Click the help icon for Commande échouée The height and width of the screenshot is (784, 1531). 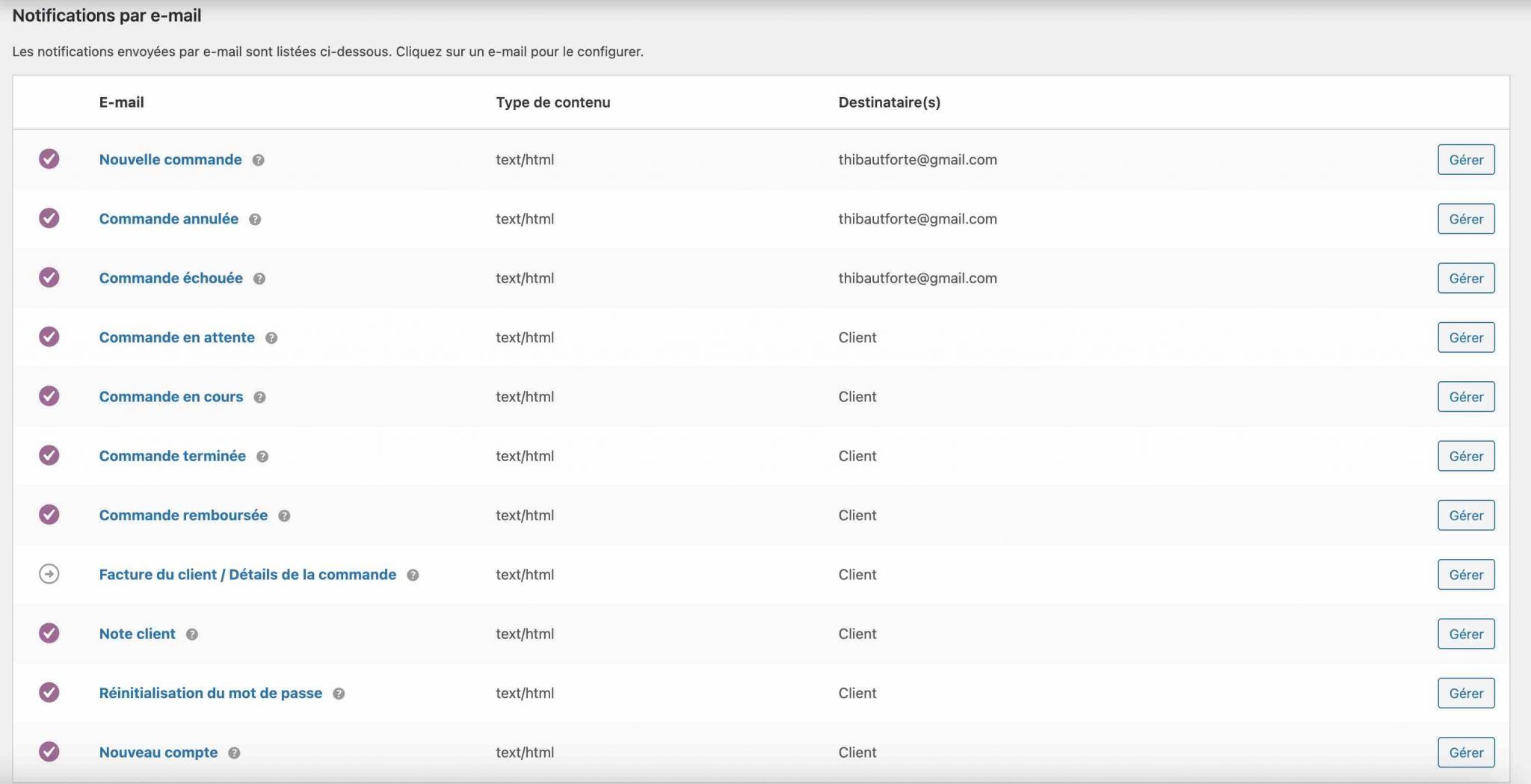point(259,278)
